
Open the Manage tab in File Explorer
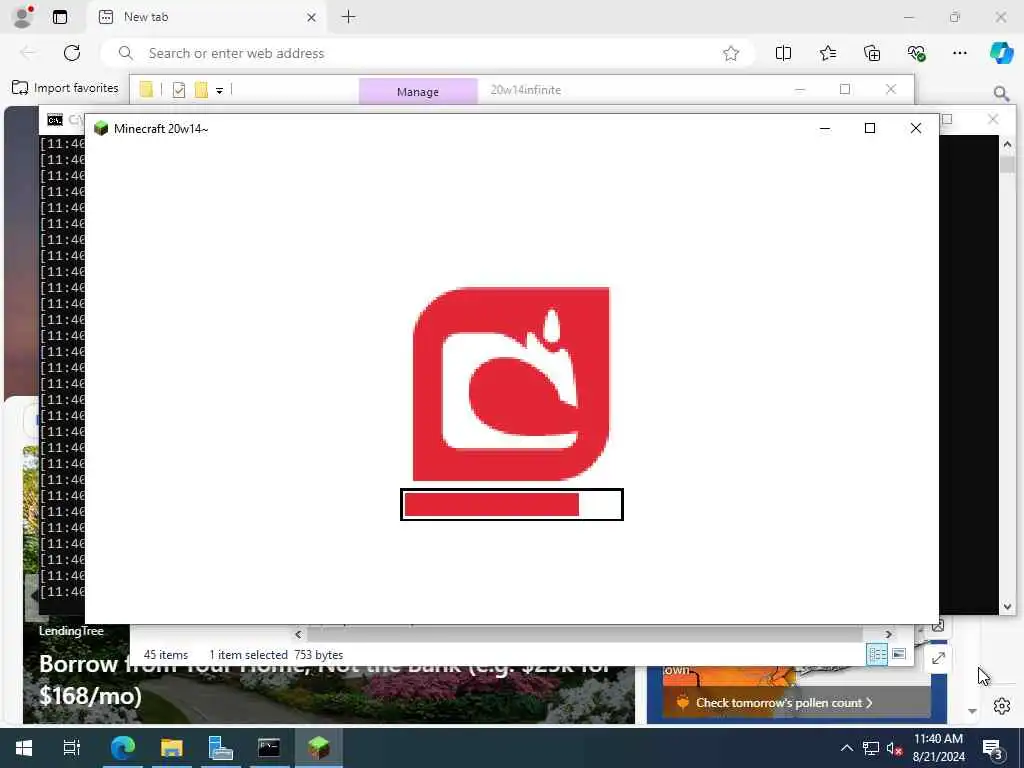point(418,91)
